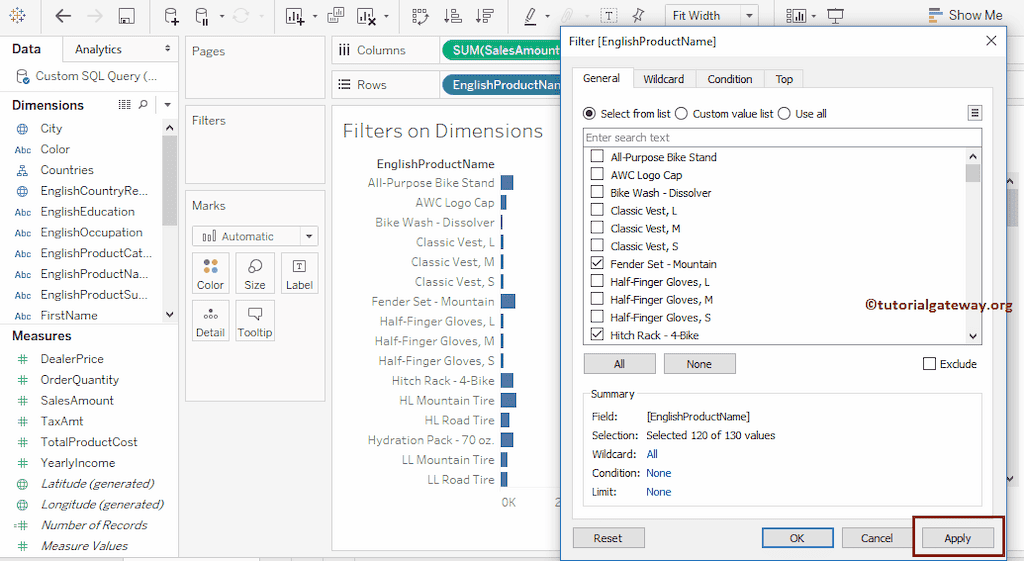
Task: Click the Swap Rows and Columns icon
Action: point(421,16)
